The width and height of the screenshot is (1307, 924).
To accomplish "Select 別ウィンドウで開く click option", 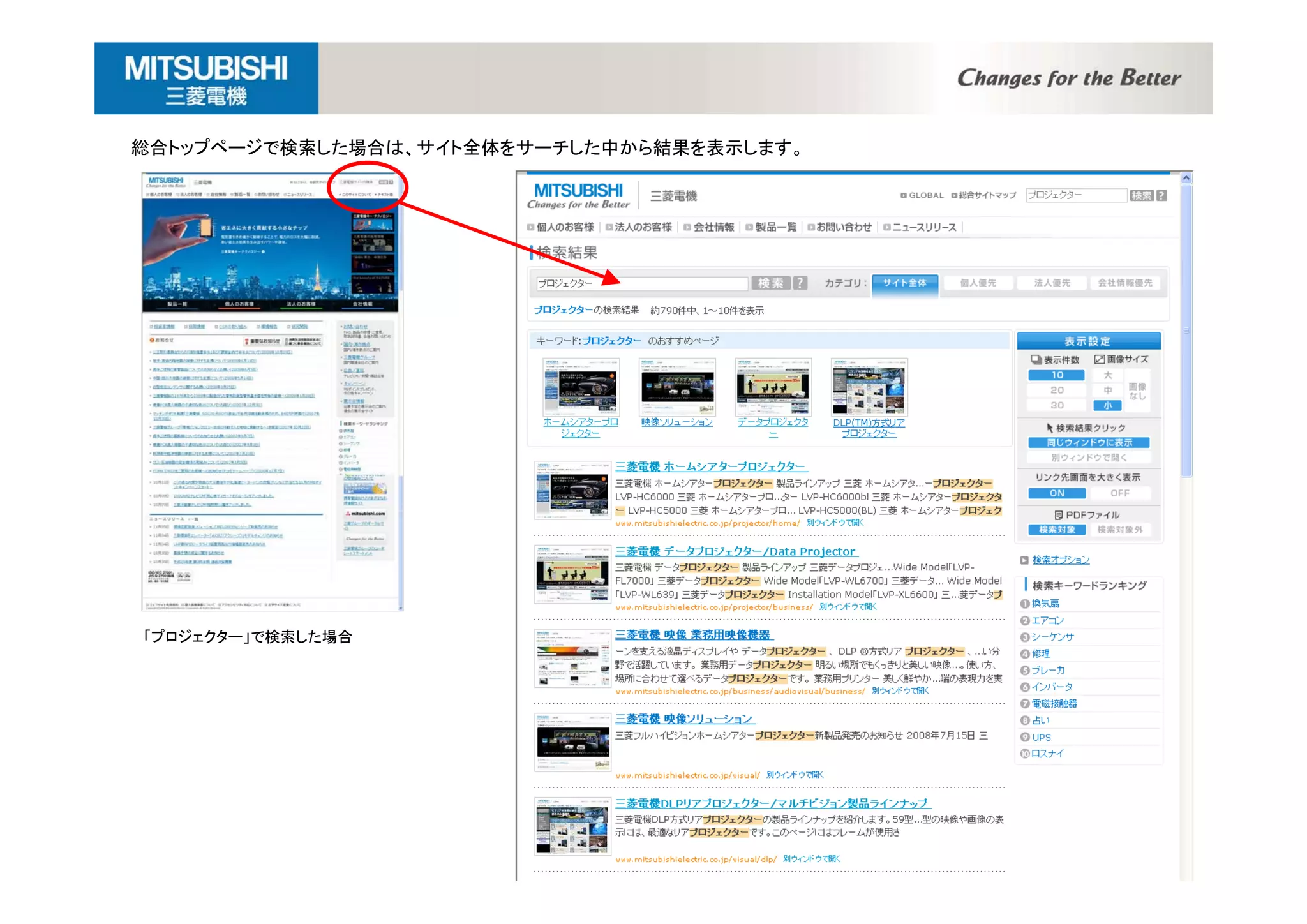I will coord(1088,458).
